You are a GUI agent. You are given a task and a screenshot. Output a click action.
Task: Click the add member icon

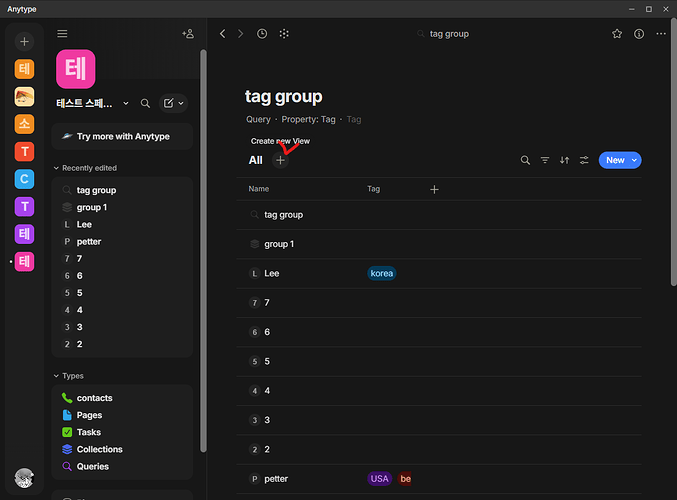[x=188, y=34]
